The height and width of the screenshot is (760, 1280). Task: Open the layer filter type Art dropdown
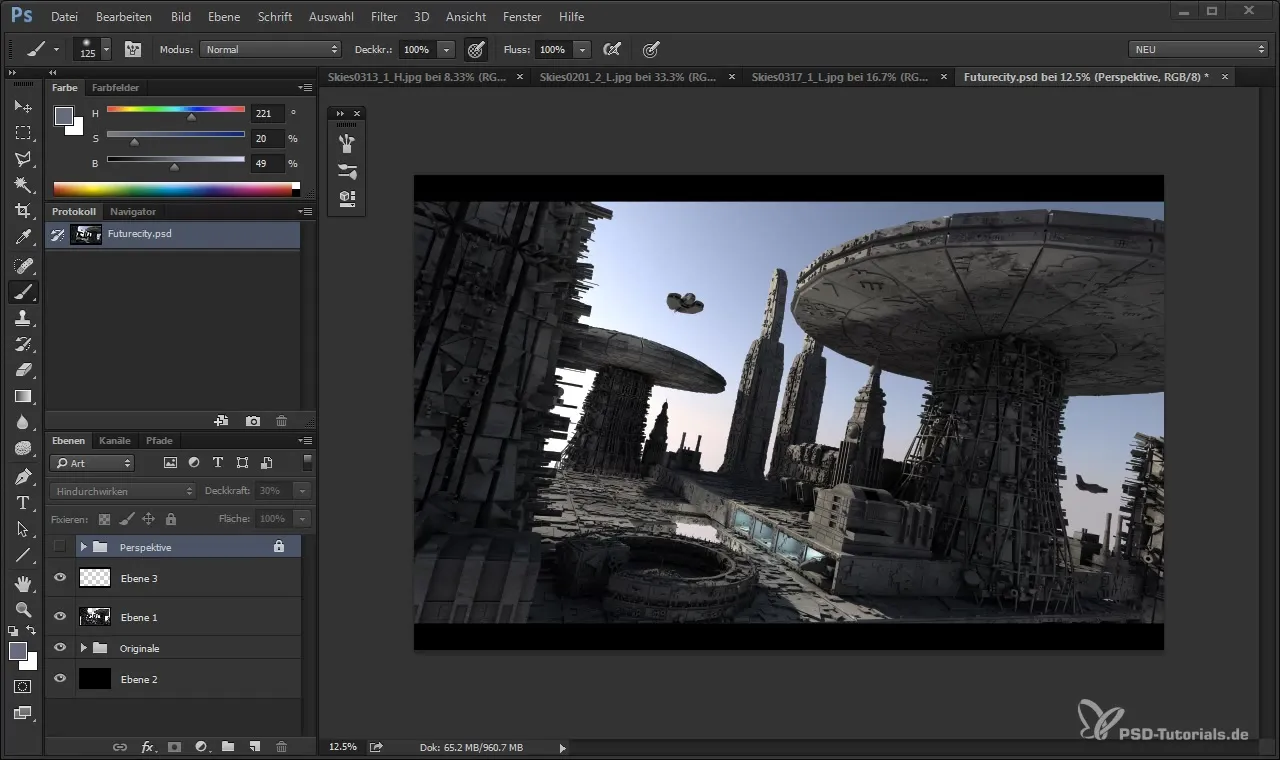click(x=92, y=463)
